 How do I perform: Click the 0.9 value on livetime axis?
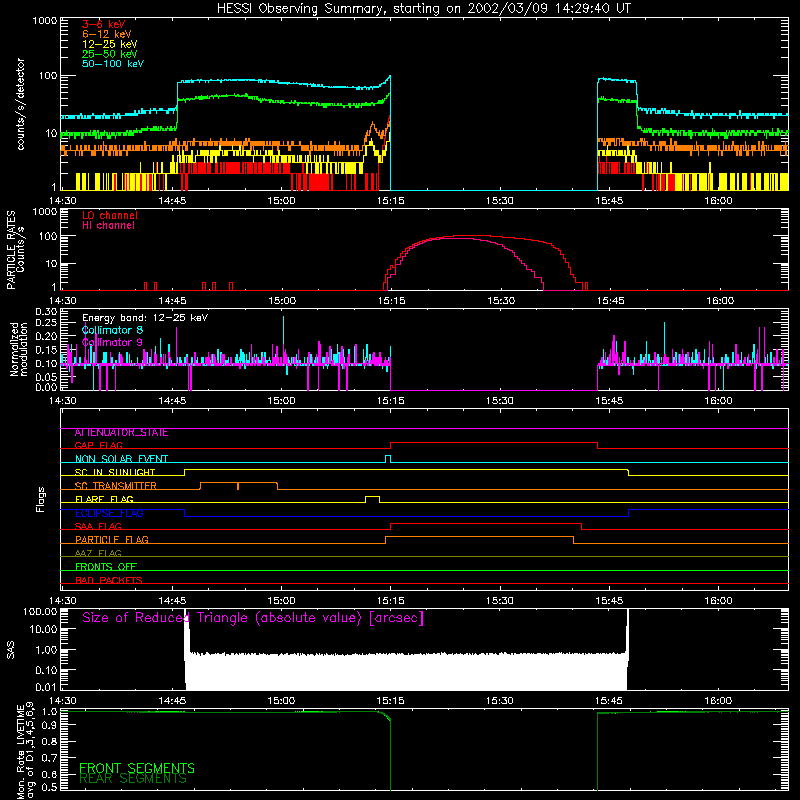tap(49, 725)
